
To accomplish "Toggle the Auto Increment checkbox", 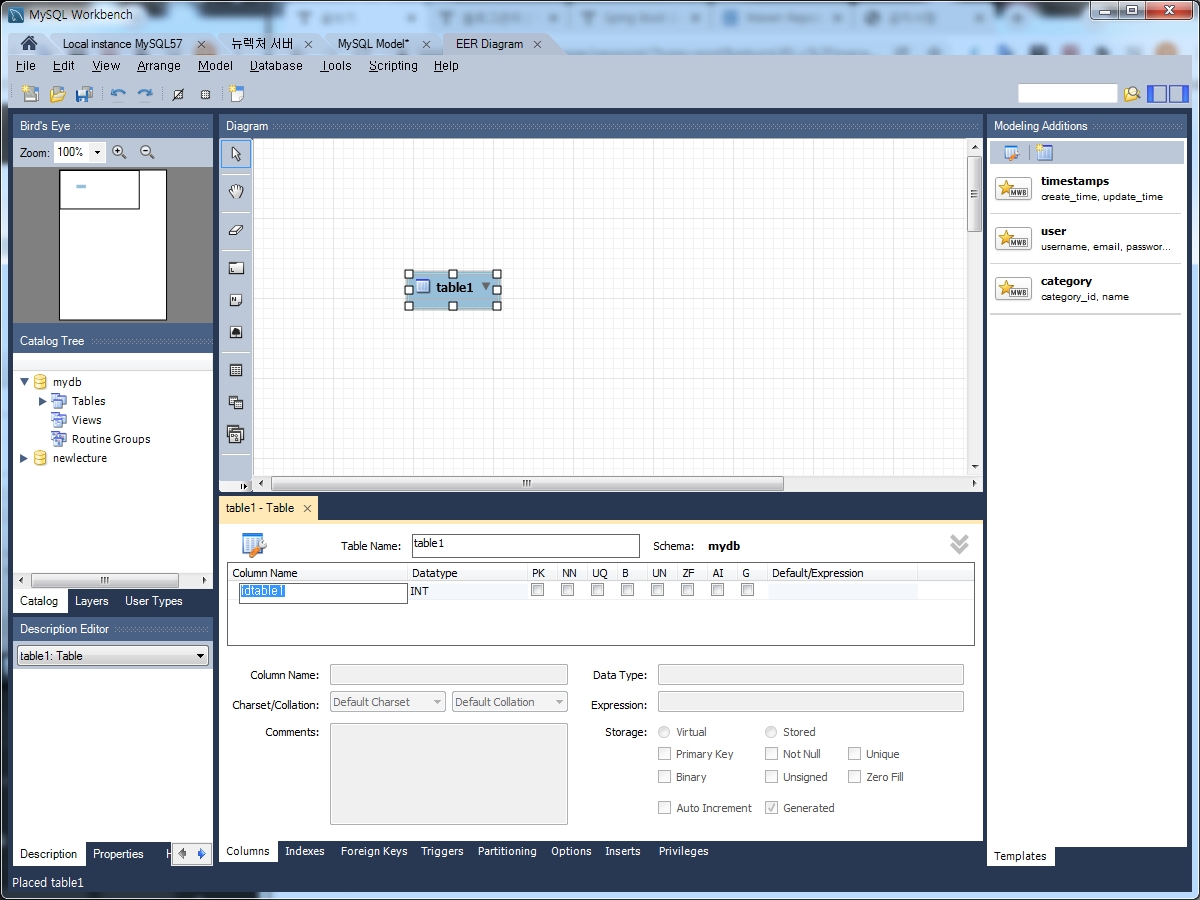I will pos(665,808).
